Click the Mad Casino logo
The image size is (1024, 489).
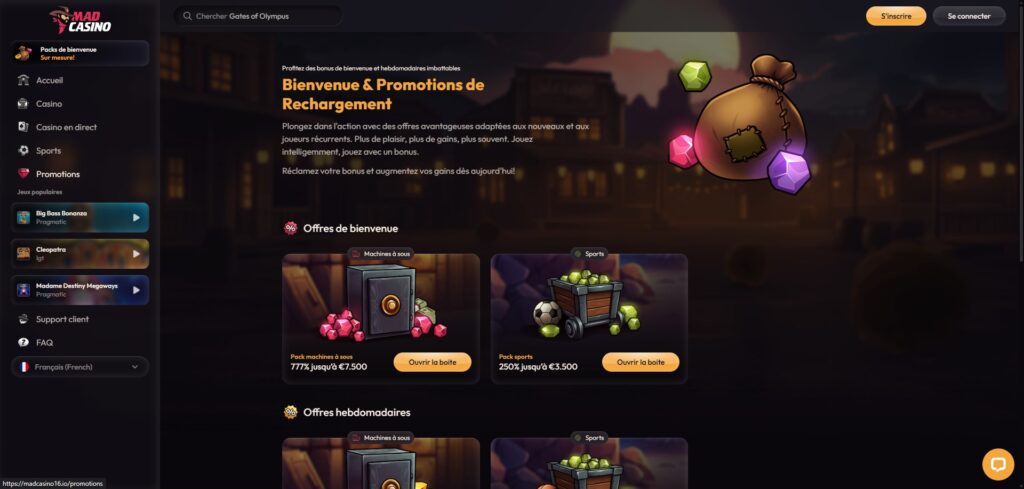coord(80,20)
